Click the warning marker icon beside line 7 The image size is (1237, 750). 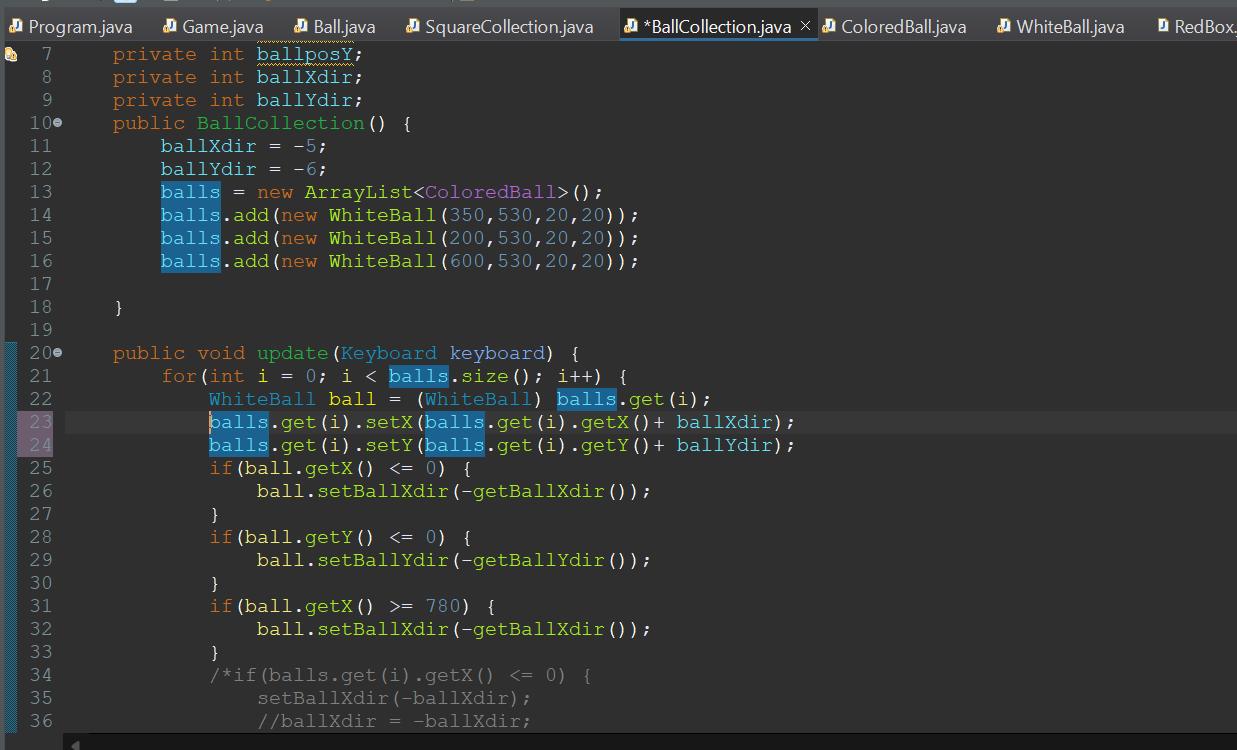(x=10, y=54)
